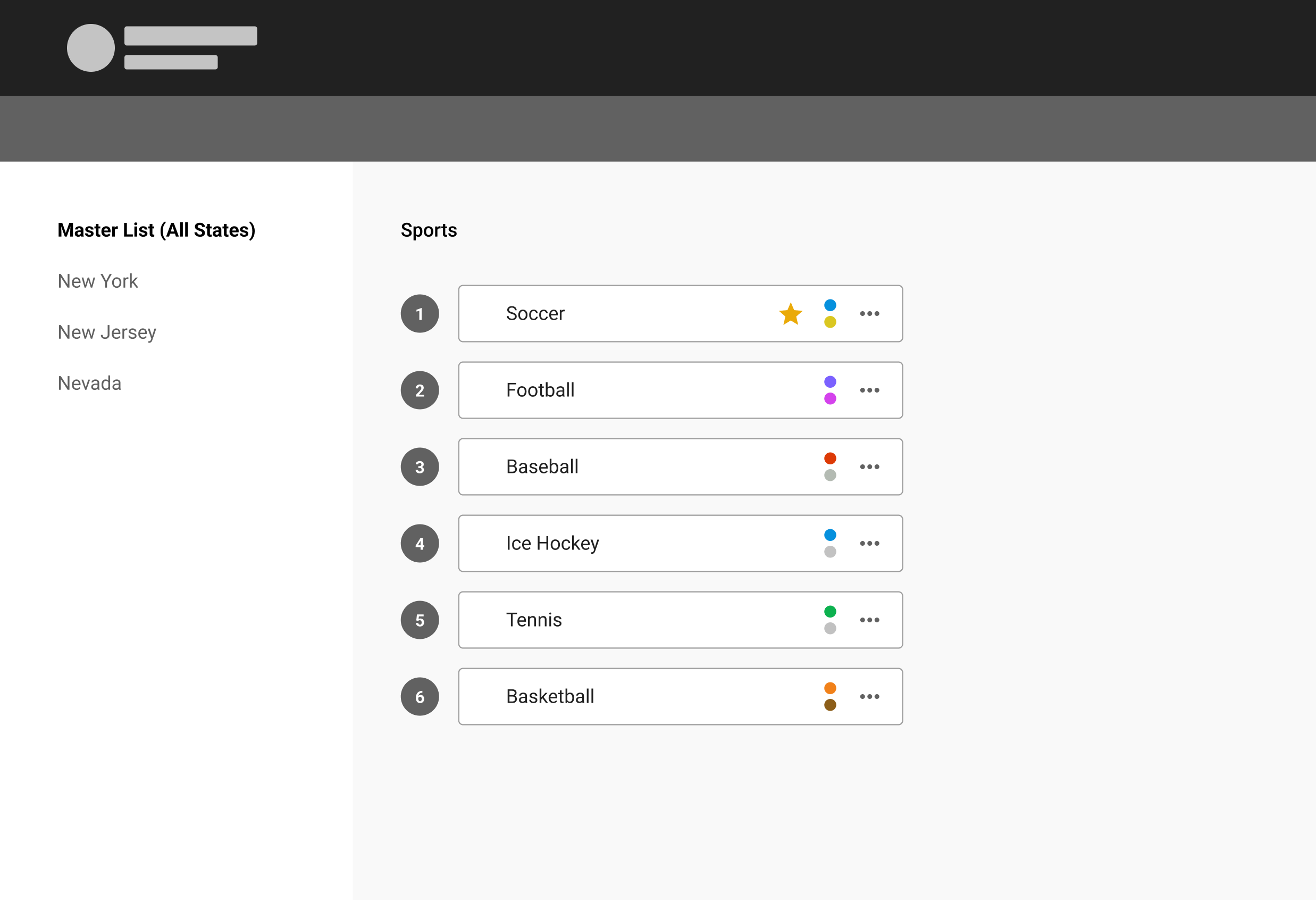Open the three-dot menu for Ice Hockey
The width and height of the screenshot is (1316, 900).
[869, 543]
